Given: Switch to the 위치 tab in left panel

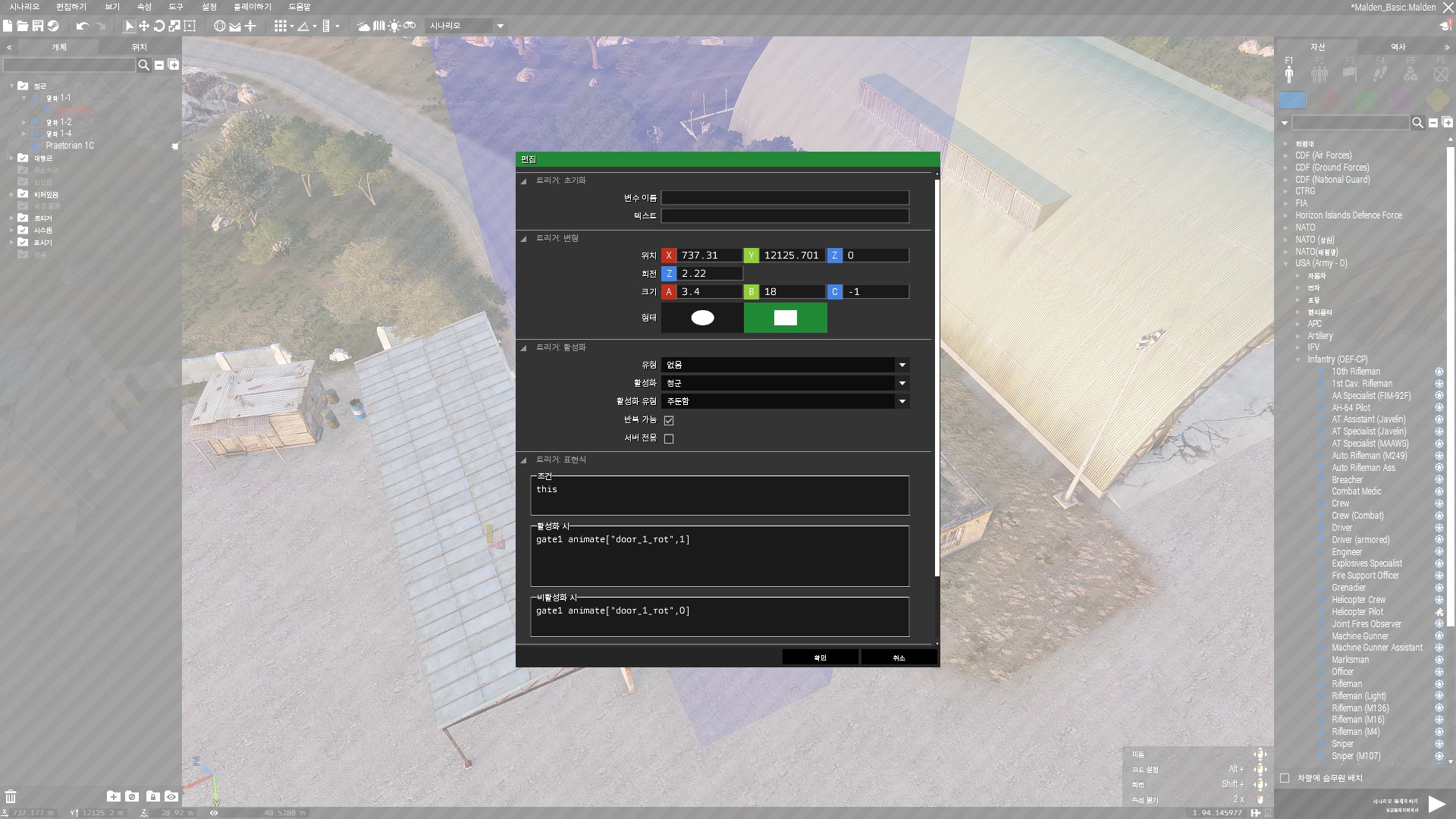Looking at the screenshot, I should pos(140,47).
